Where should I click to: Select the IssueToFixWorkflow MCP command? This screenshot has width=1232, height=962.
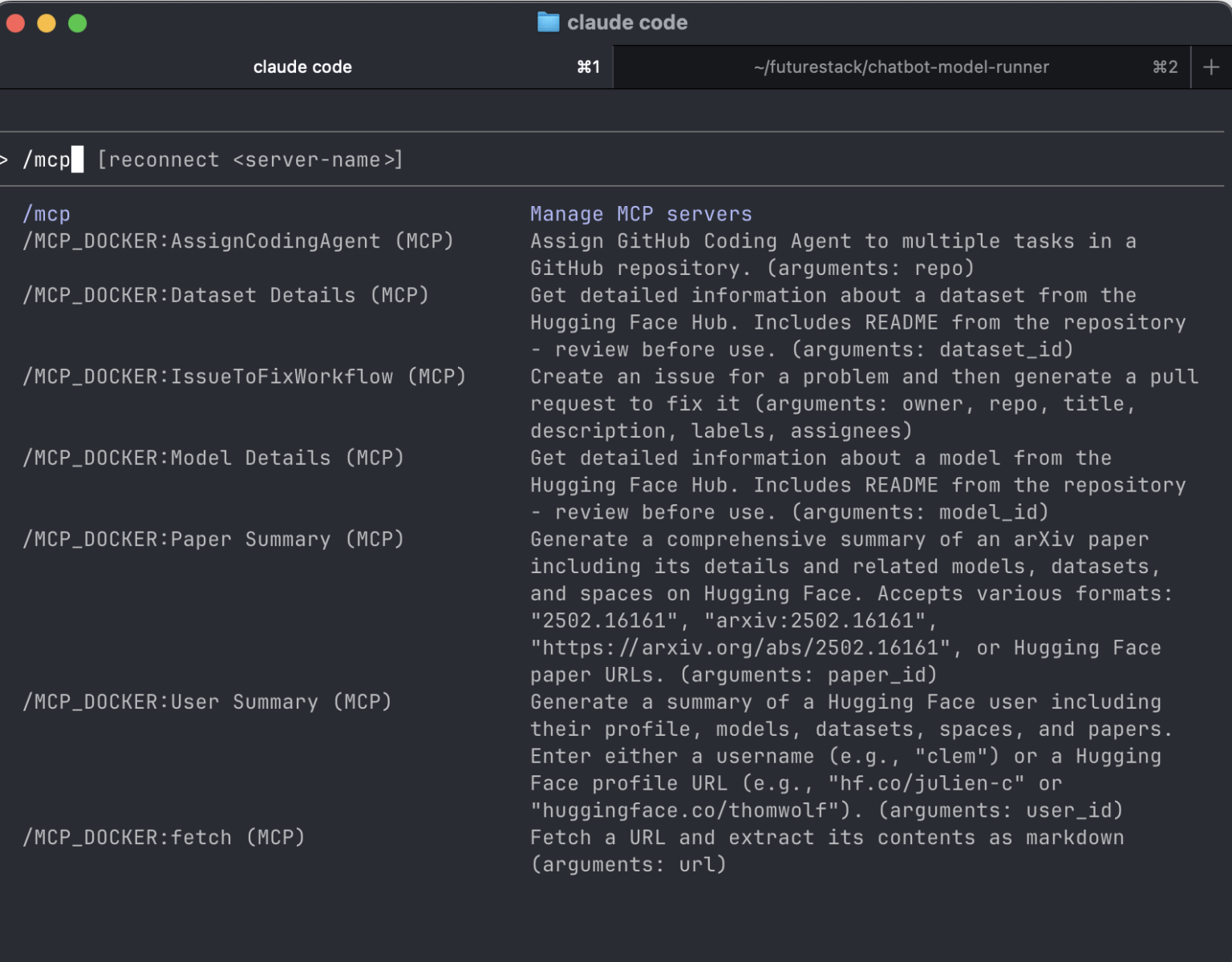click(x=243, y=376)
